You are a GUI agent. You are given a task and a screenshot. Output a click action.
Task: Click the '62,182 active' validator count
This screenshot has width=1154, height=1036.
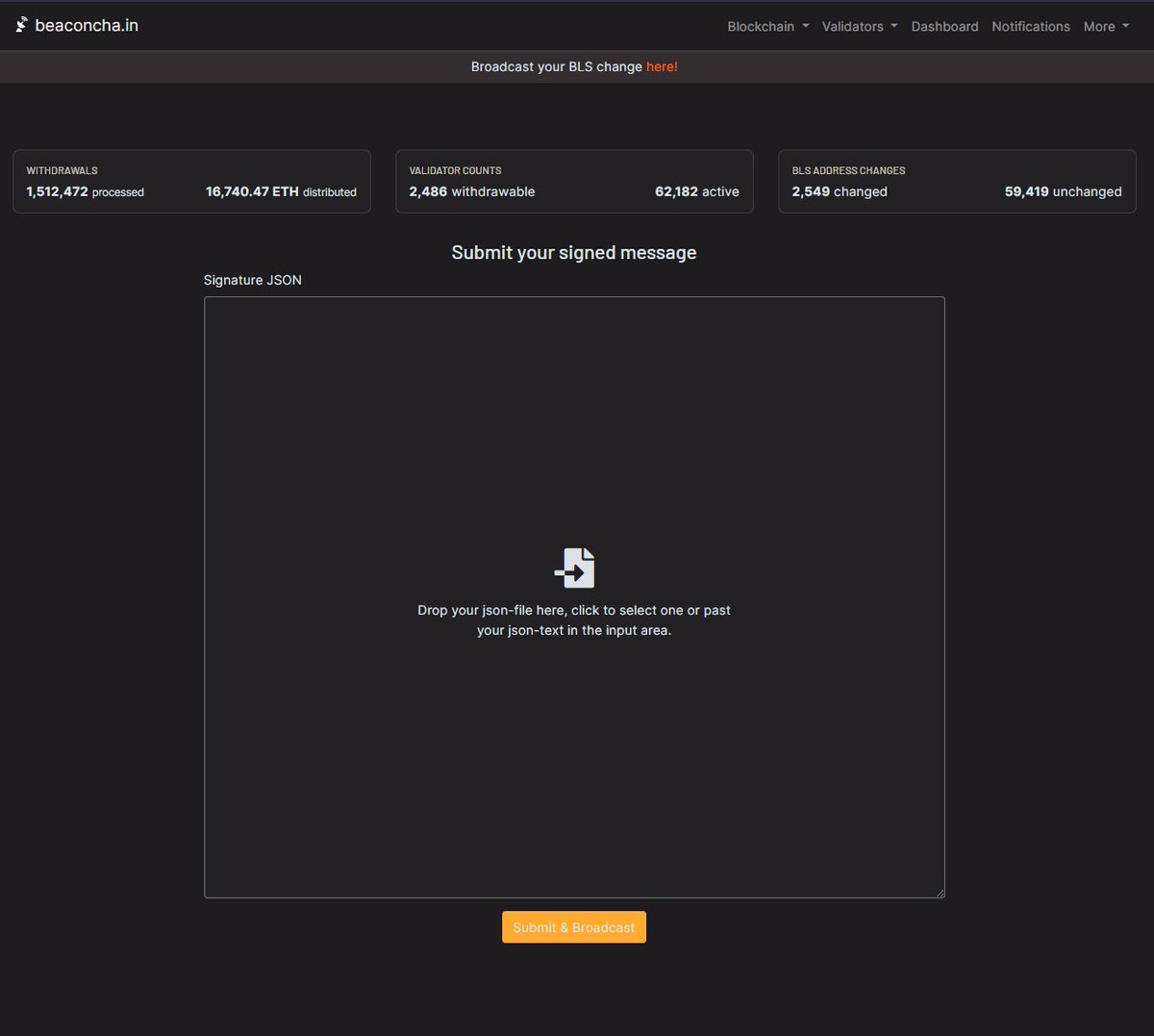697,191
